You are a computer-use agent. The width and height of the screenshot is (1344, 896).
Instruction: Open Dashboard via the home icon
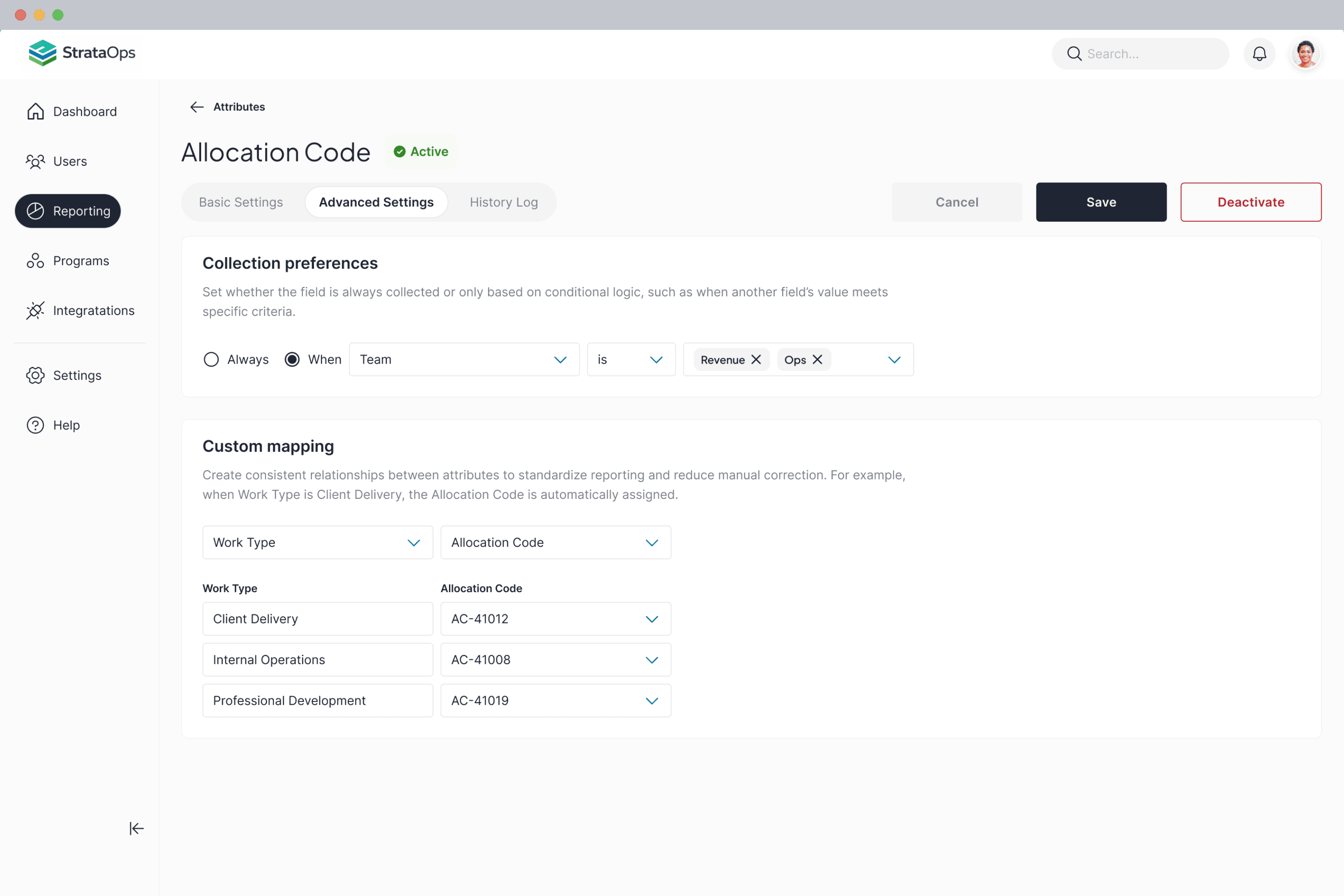coord(35,112)
